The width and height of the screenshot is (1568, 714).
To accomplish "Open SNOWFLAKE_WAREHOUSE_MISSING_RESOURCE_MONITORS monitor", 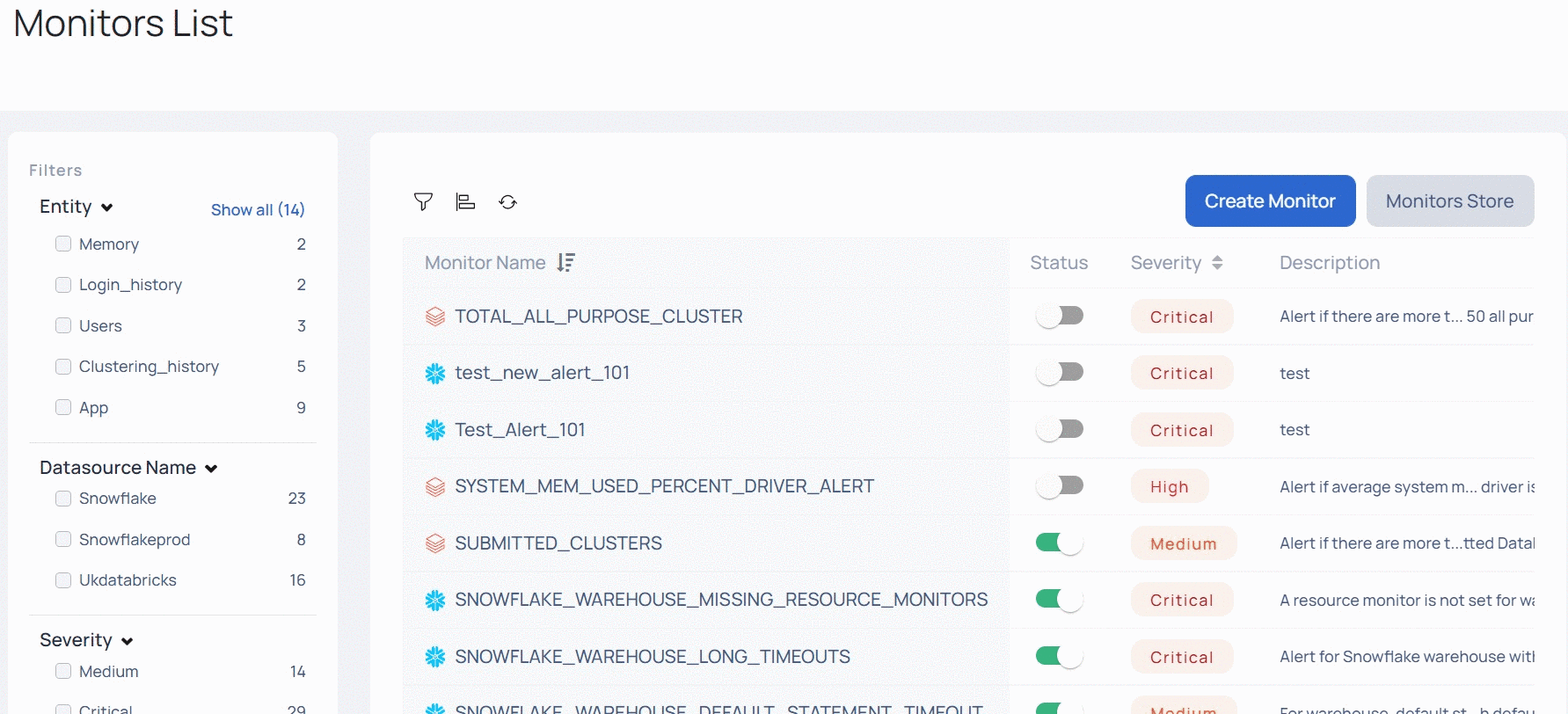I will point(721,600).
